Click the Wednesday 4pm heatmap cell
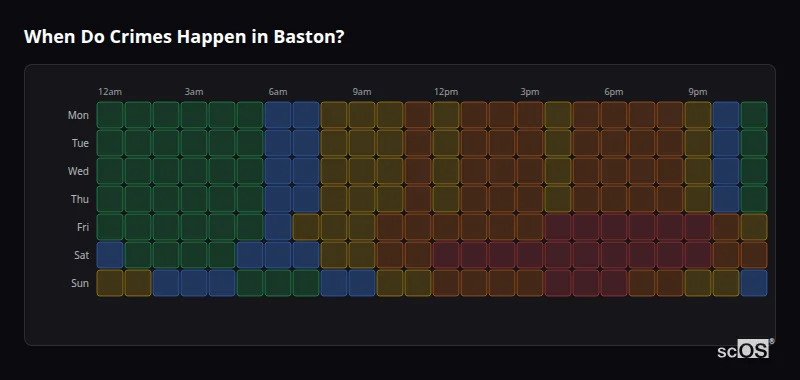 click(558, 171)
